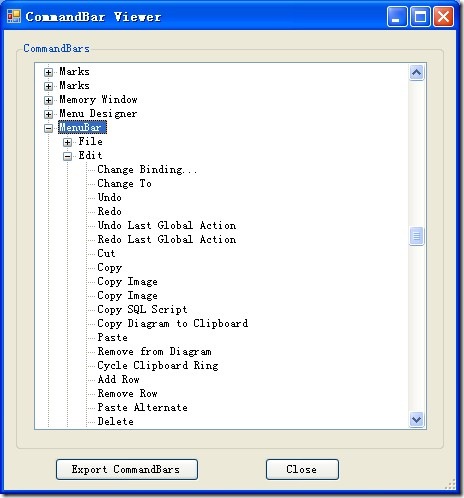This screenshot has width=464, height=498.
Task: Select the 'Add Row' entry
Action: 119,379
